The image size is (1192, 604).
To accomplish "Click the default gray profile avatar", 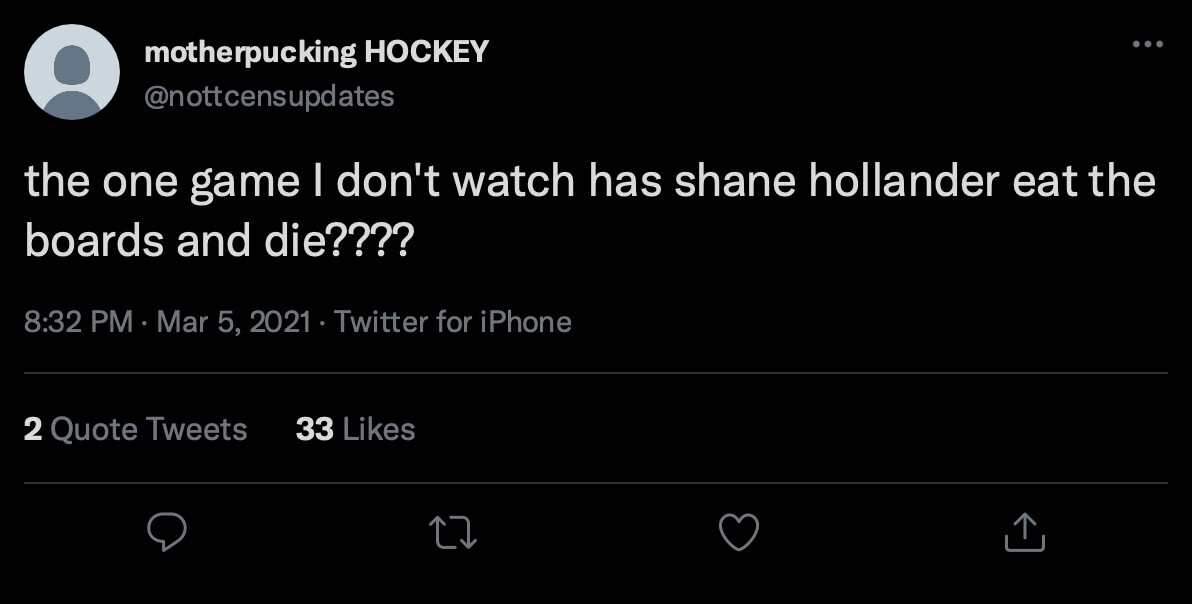I will pyautogui.click(x=72, y=72).
